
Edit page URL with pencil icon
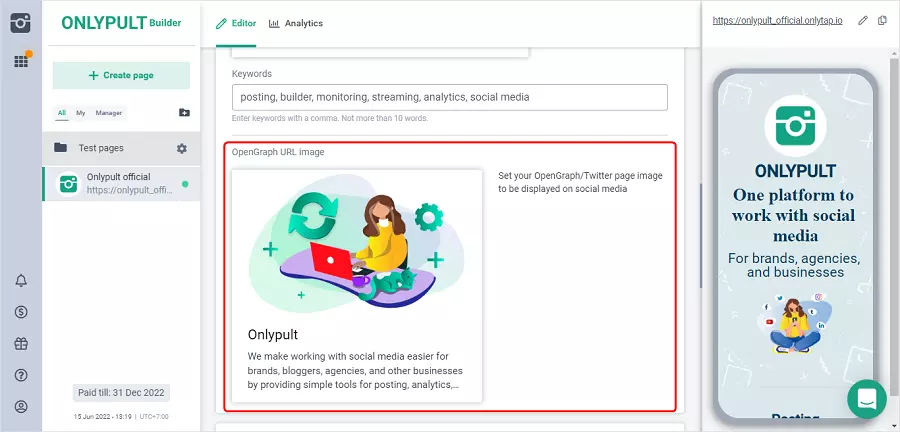coord(863,21)
